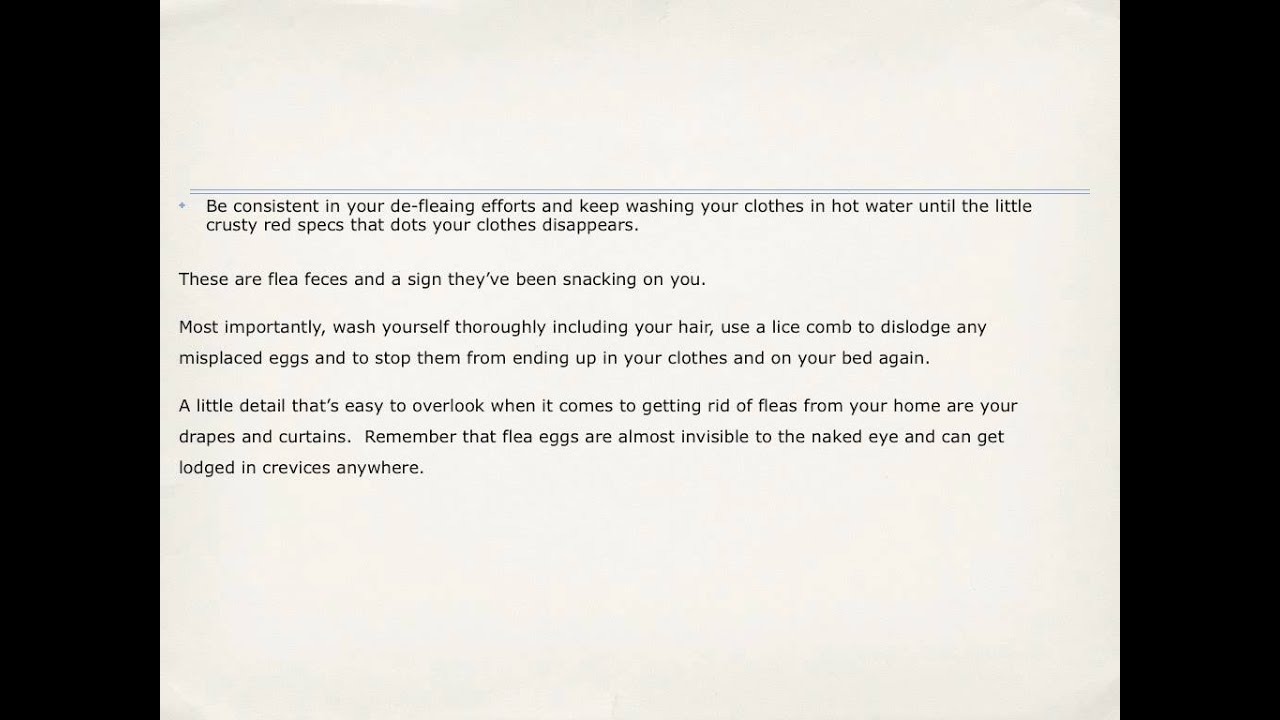Click the sentence "These are flea feces"
Screen dimensions: 1280x720
pyautogui.click(x=264, y=279)
